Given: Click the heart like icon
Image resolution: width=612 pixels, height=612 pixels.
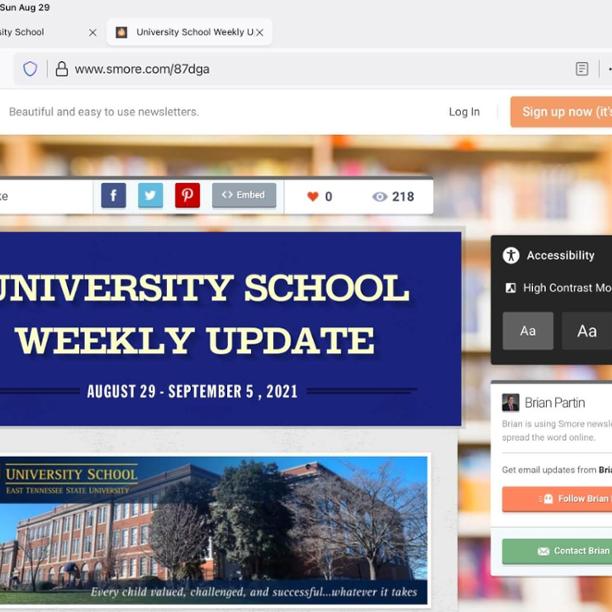Looking at the screenshot, I should tap(312, 197).
